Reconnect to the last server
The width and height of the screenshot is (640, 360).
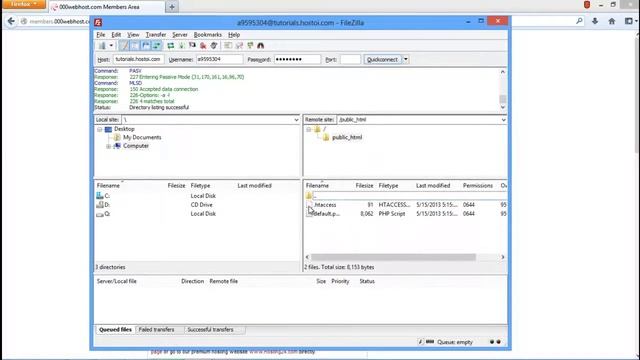[x=214, y=46]
